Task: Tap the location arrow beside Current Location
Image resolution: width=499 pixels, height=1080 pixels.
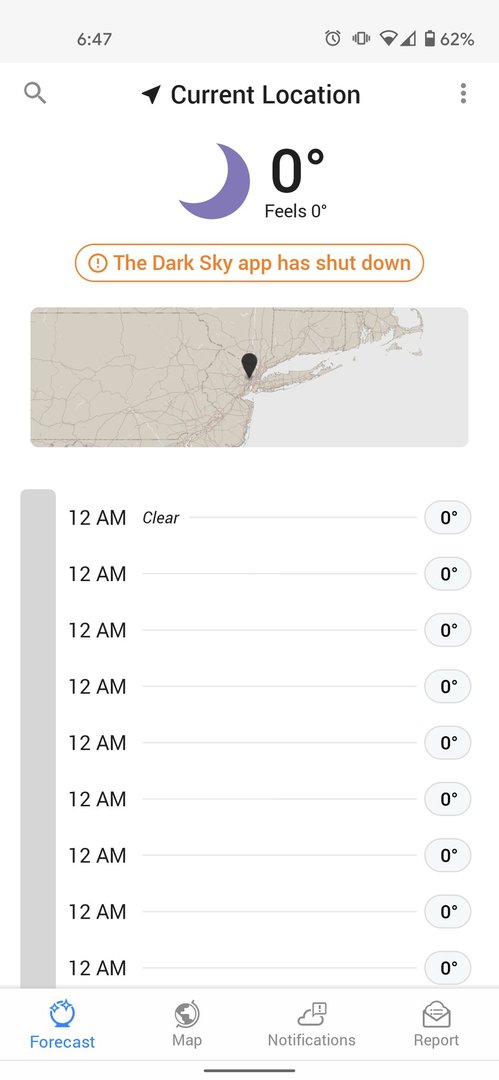Action: pos(151,95)
